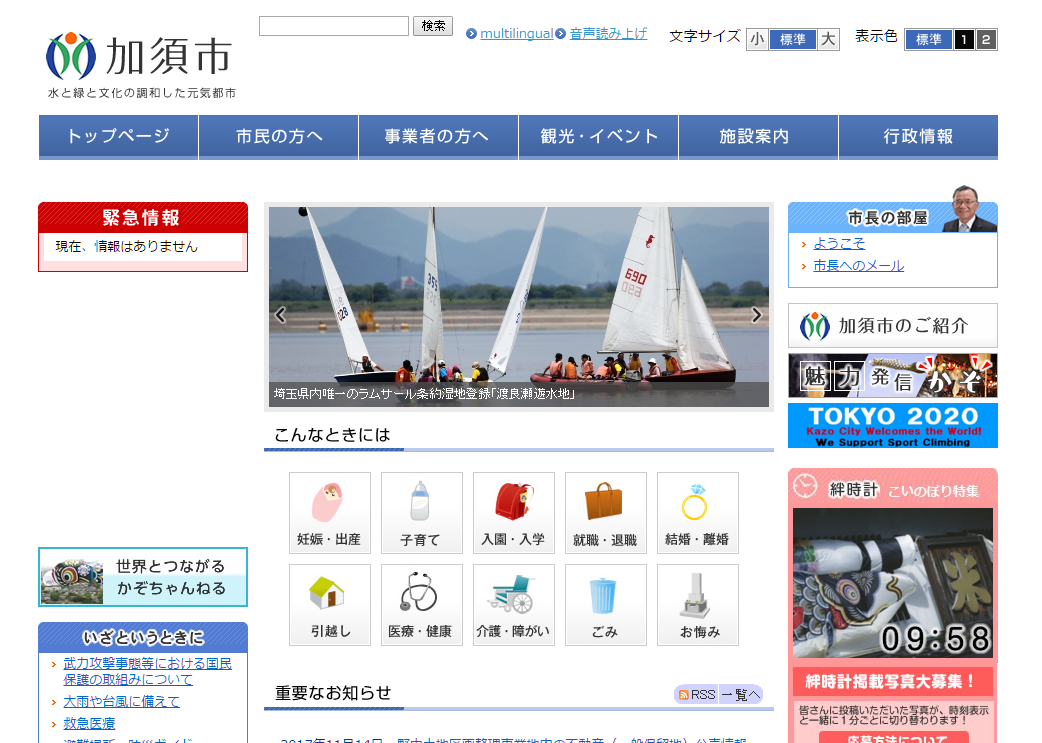1042x743 pixels.
Task: Open the 就職・退職 briefcase icon
Action: pos(605,512)
